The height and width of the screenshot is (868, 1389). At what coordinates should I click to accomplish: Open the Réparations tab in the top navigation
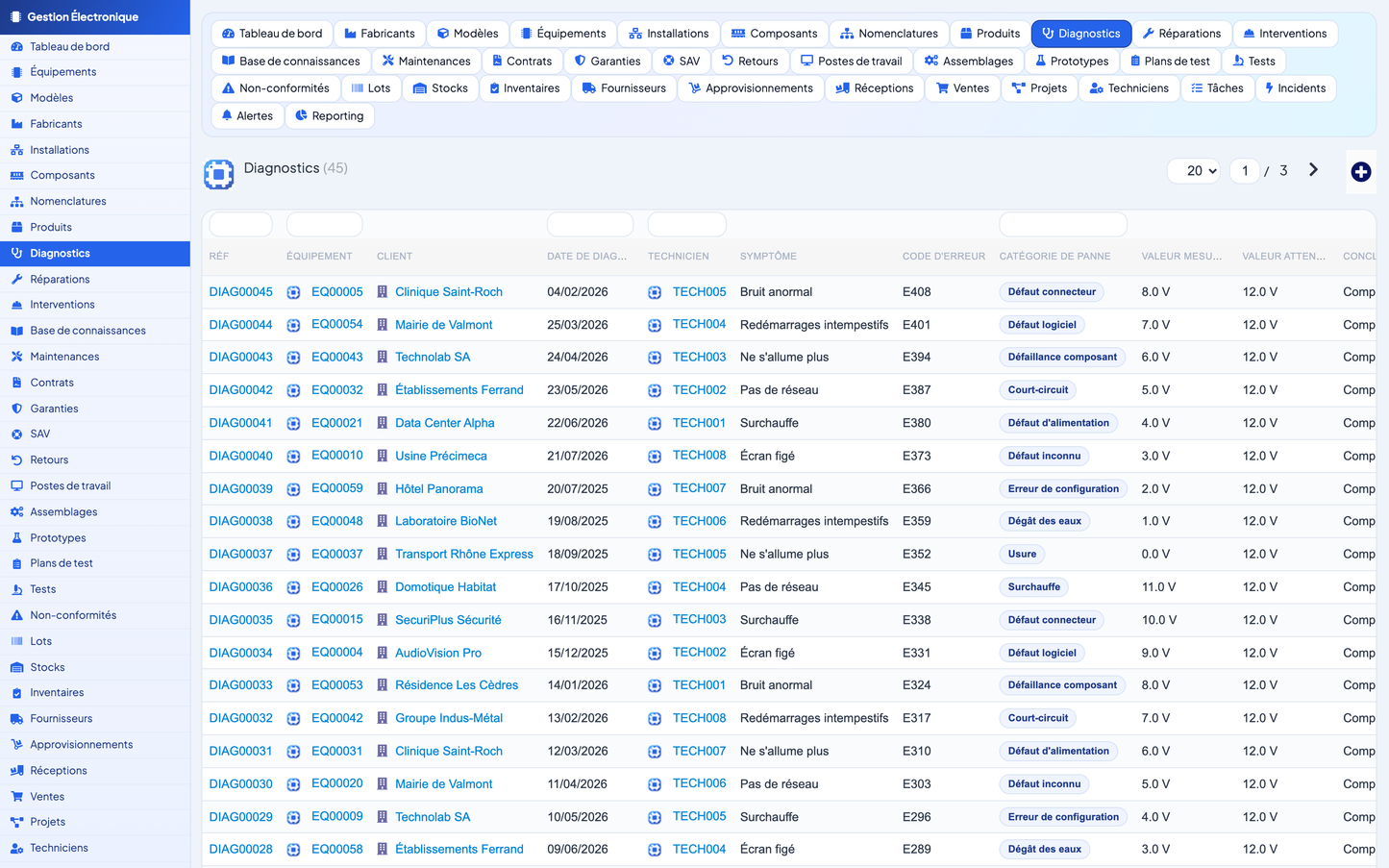point(1181,34)
